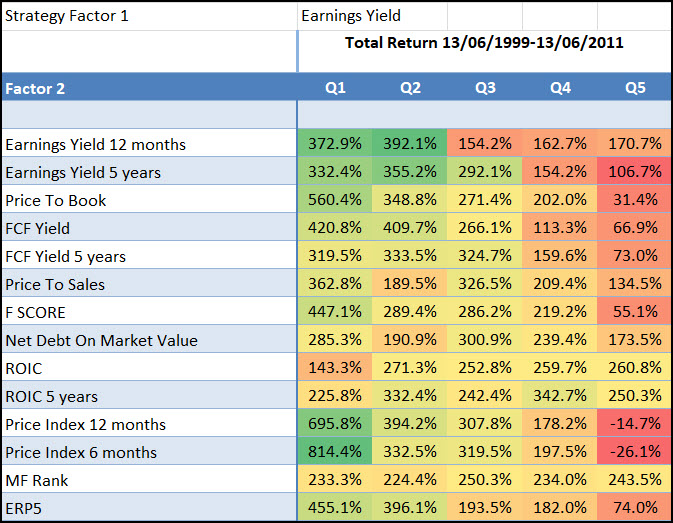Click the 73.0% cell
This screenshot has width=673, height=523.
point(635,255)
